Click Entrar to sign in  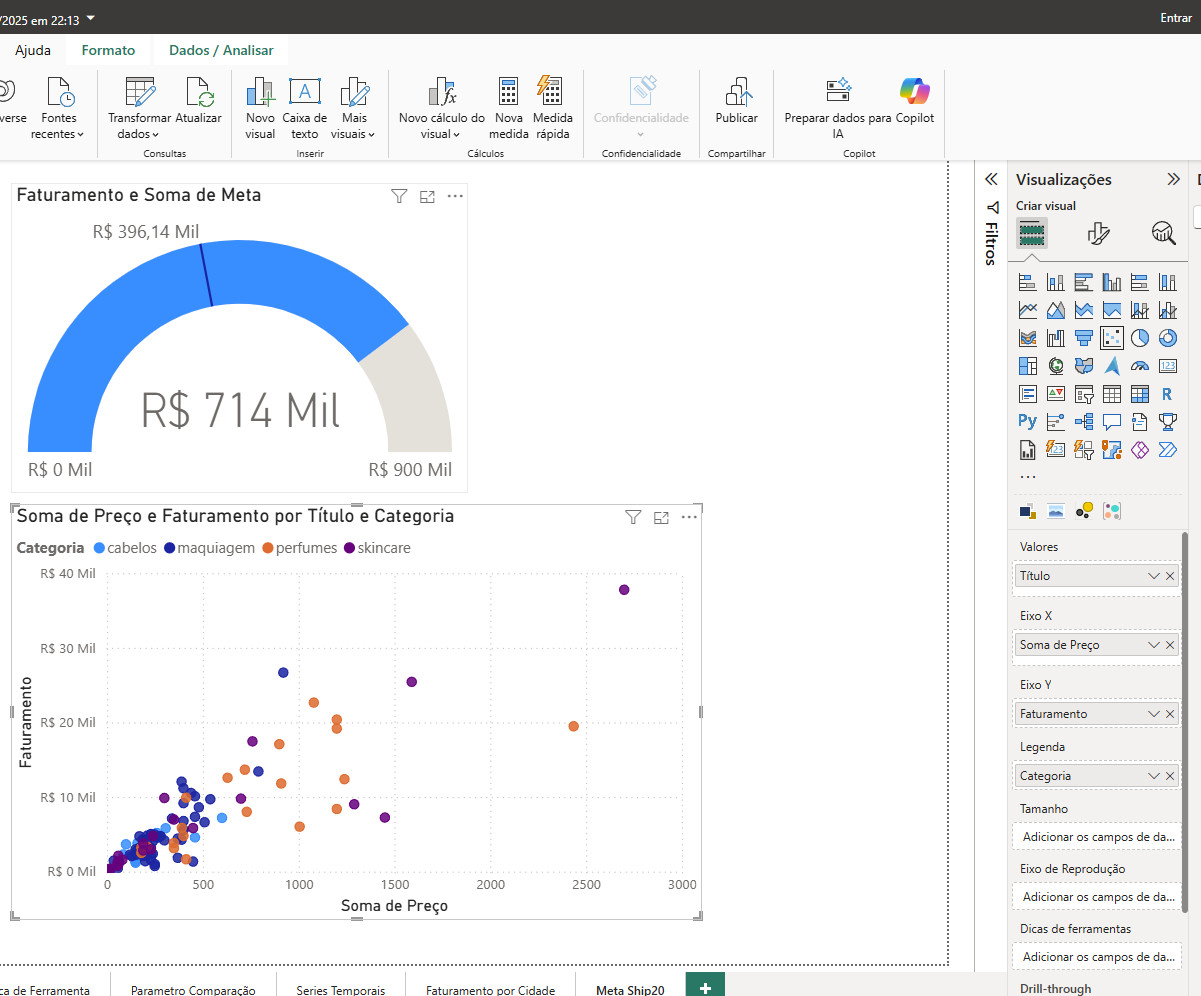[1176, 18]
